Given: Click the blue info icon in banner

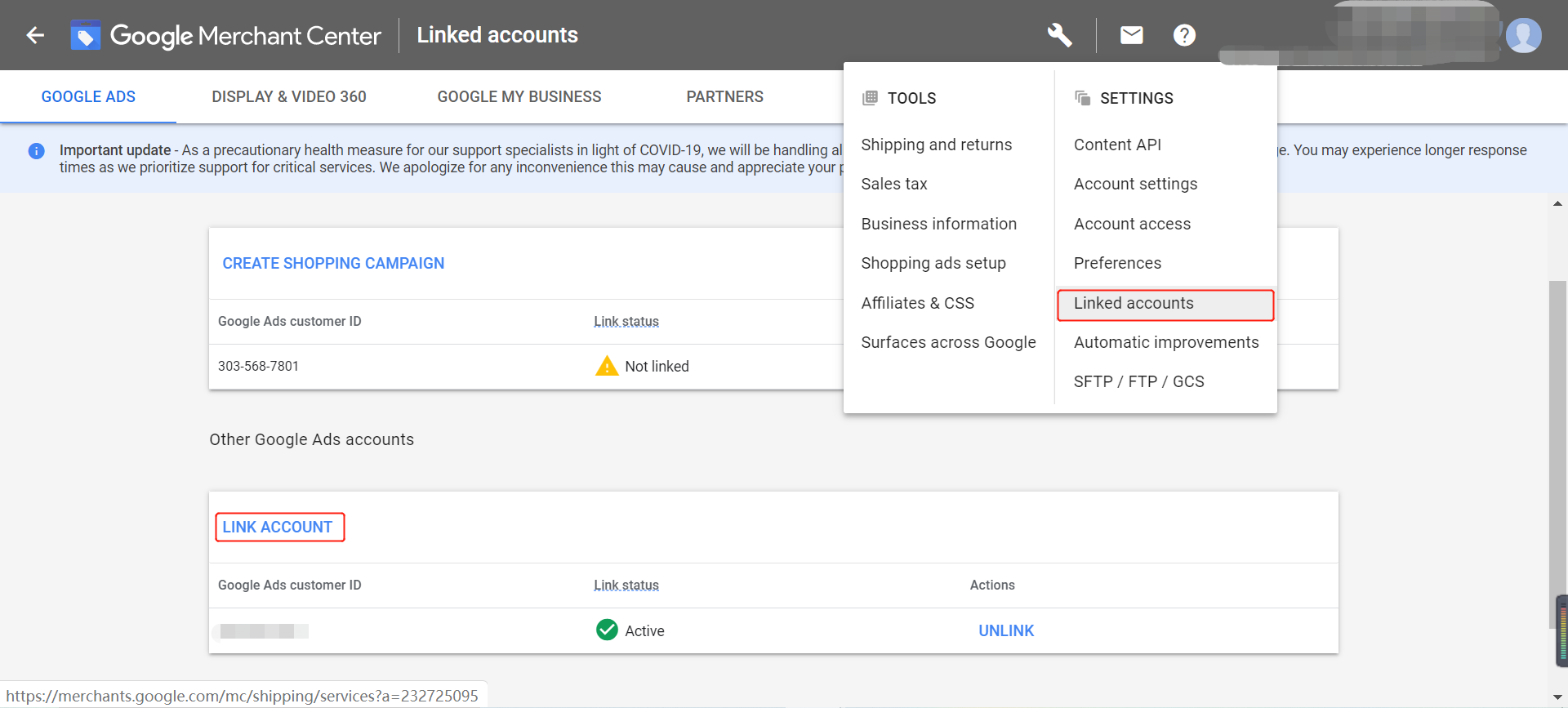Looking at the screenshot, I should tap(37, 151).
